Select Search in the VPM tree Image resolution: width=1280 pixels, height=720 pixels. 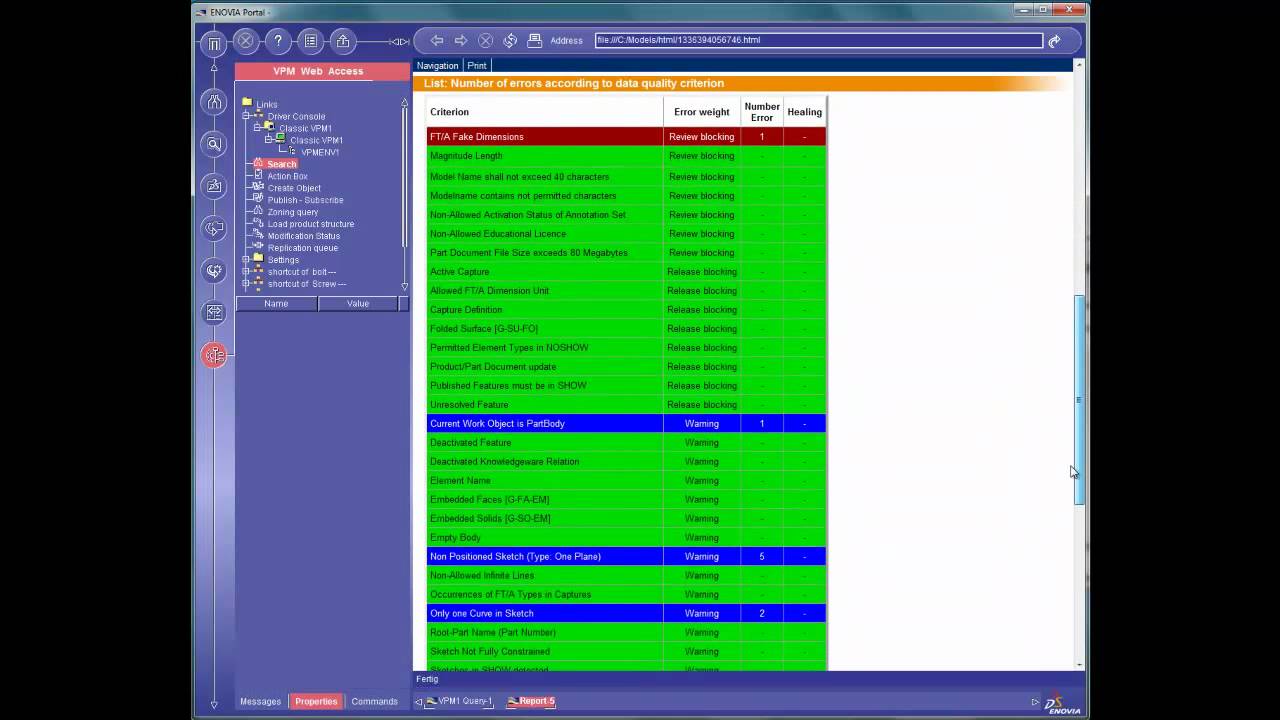[281, 164]
